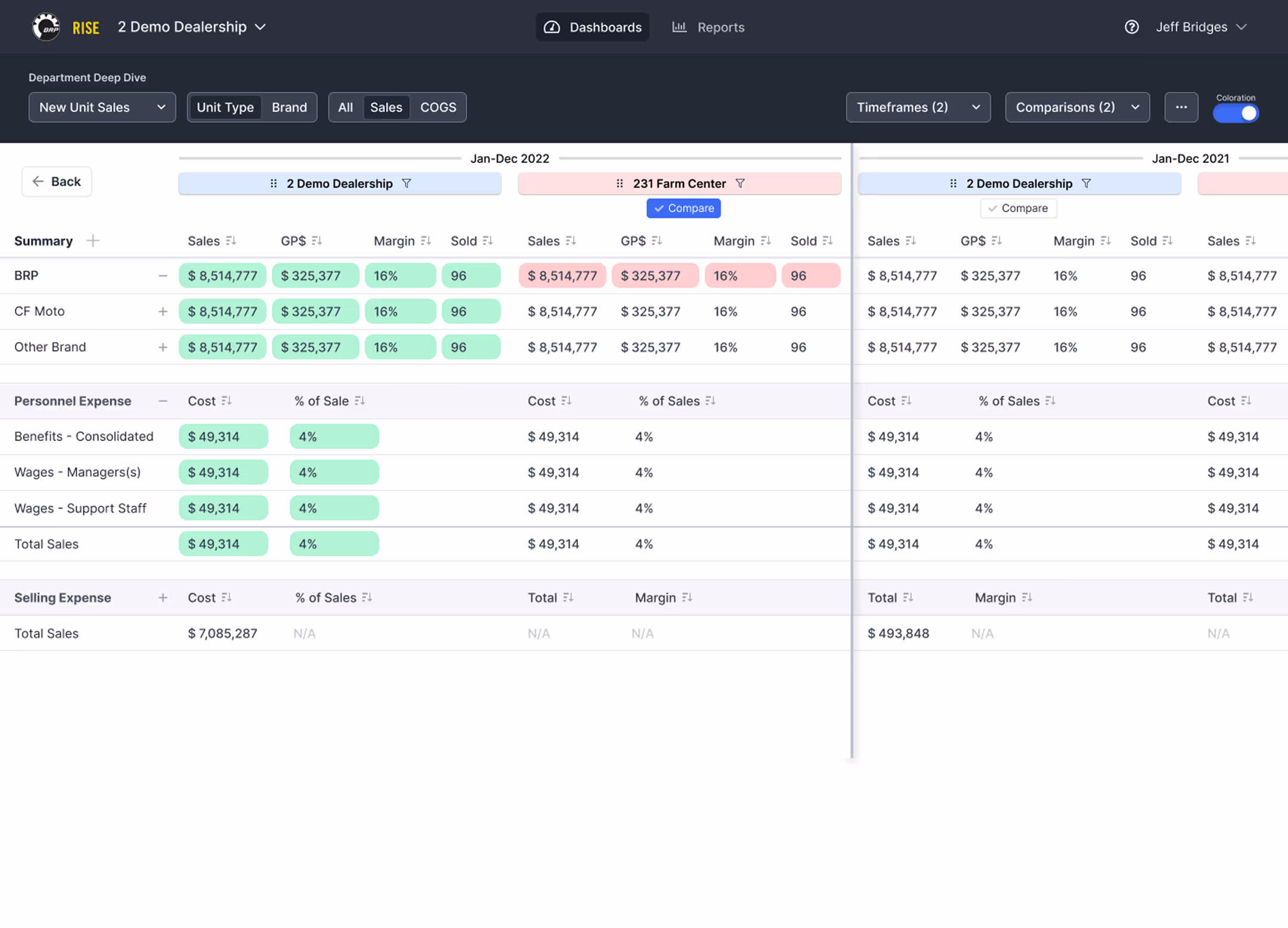This screenshot has height=928, width=1288.
Task: Click Wages - Support Staff row label
Action: pyautogui.click(x=80, y=508)
